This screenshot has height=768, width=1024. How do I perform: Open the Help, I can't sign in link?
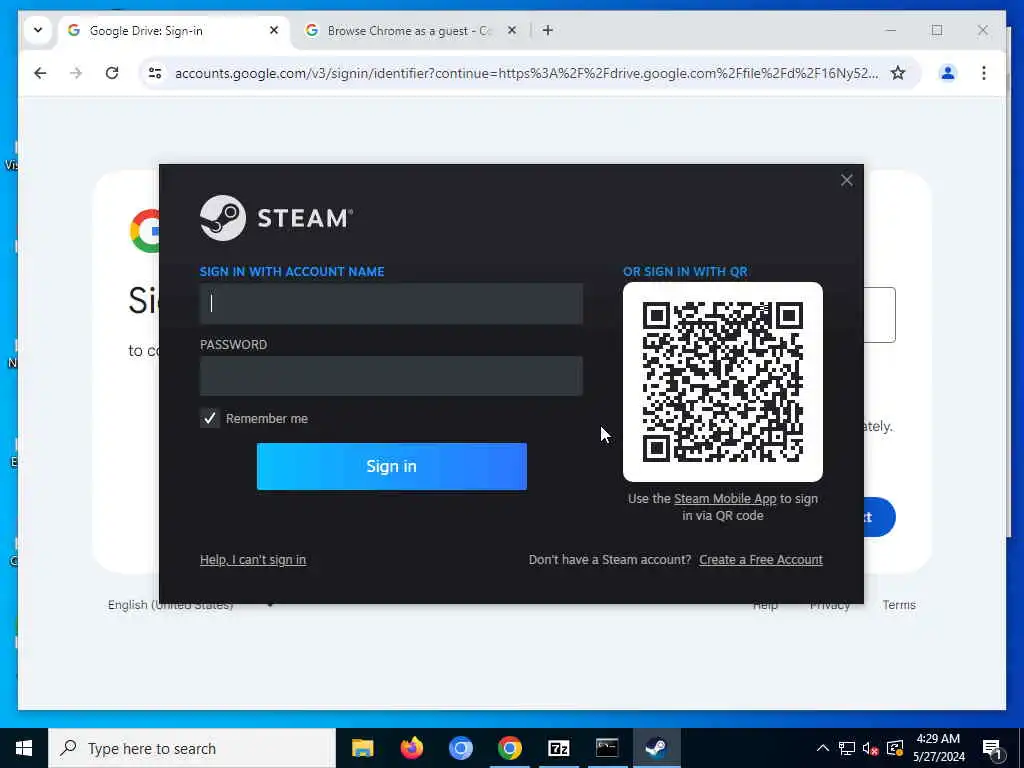point(253,560)
